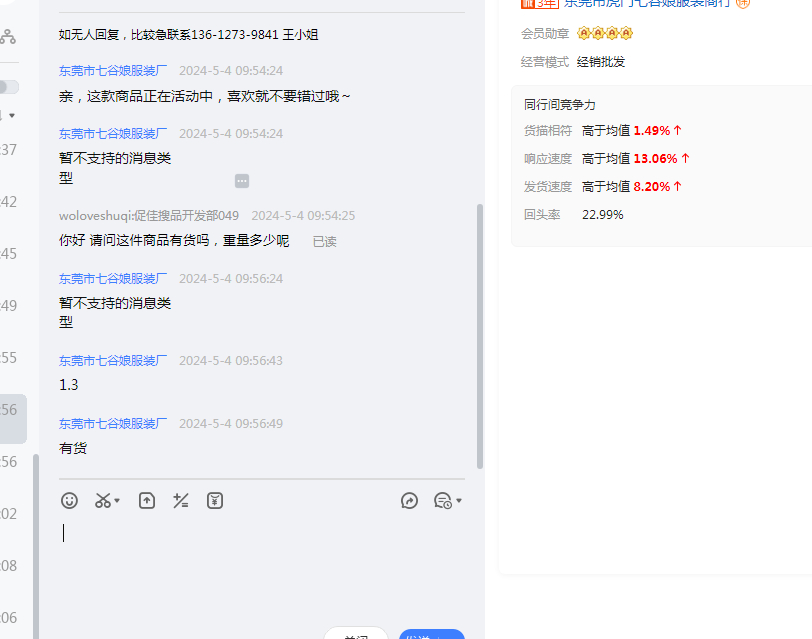This screenshot has width=812, height=639.
Task: Click the upload file icon
Action: 147,501
